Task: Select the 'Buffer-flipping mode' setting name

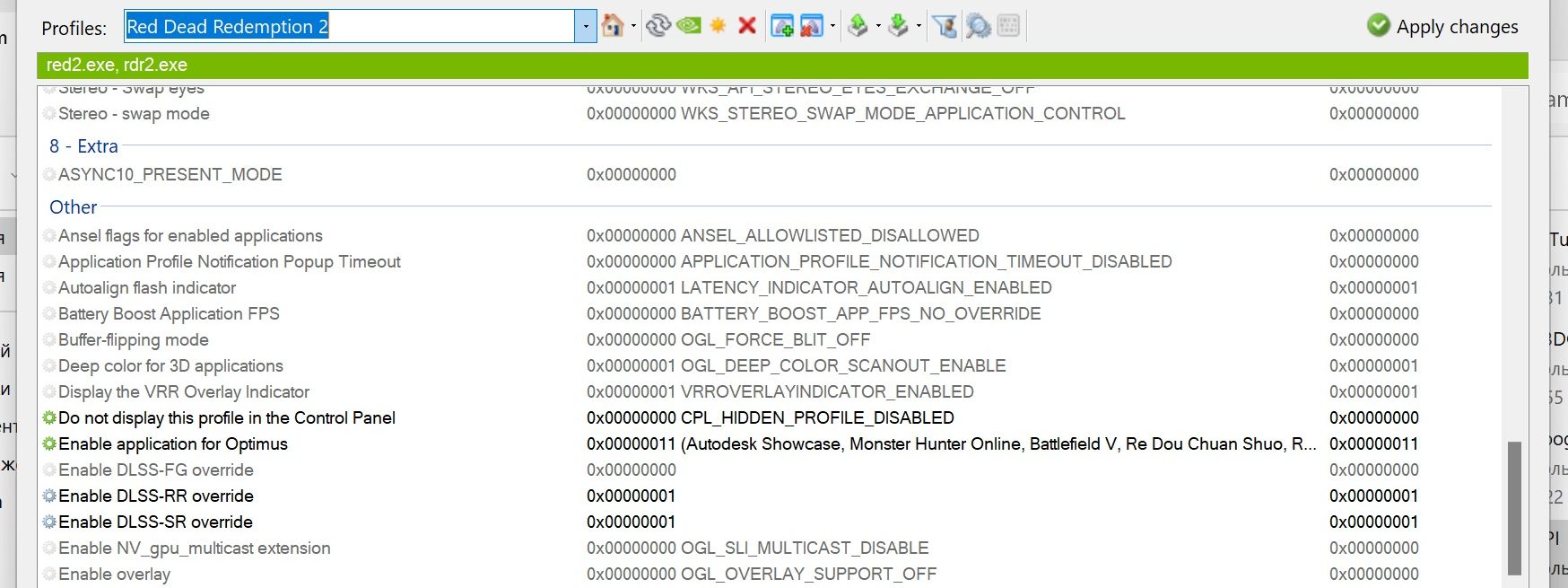Action: tap(134, 339)
